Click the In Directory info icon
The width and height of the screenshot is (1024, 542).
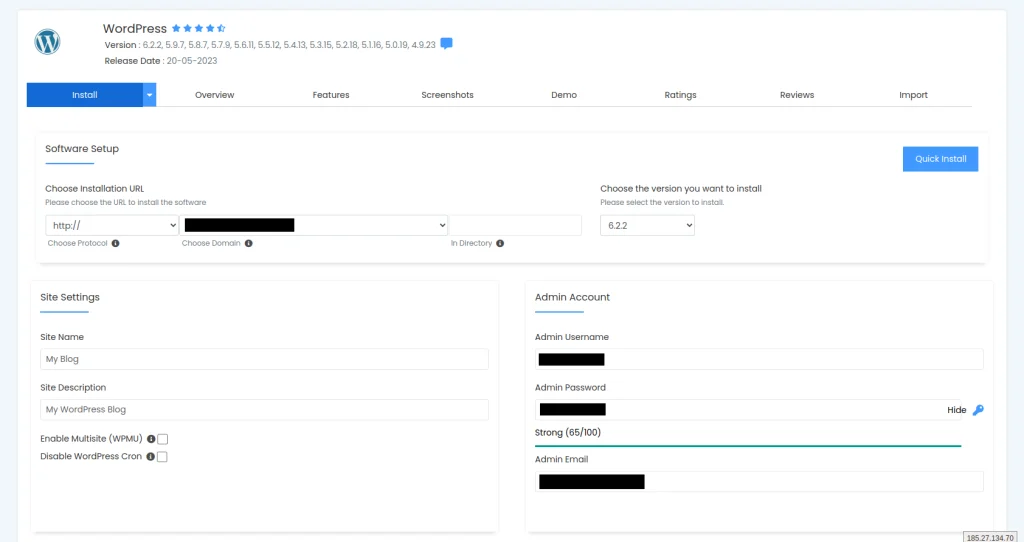[x=500, y=244]
